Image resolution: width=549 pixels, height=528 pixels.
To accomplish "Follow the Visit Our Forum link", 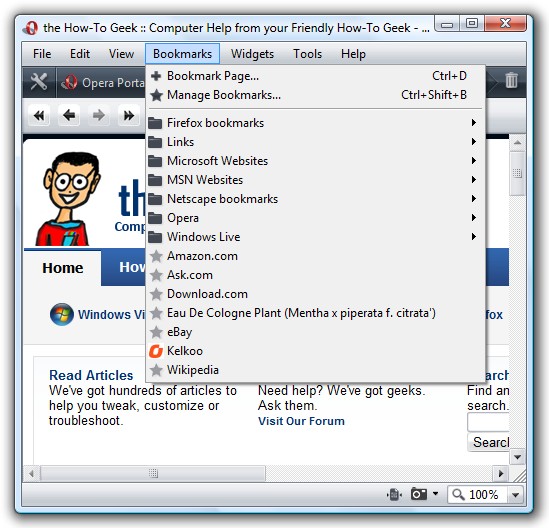I will [301, 421].
